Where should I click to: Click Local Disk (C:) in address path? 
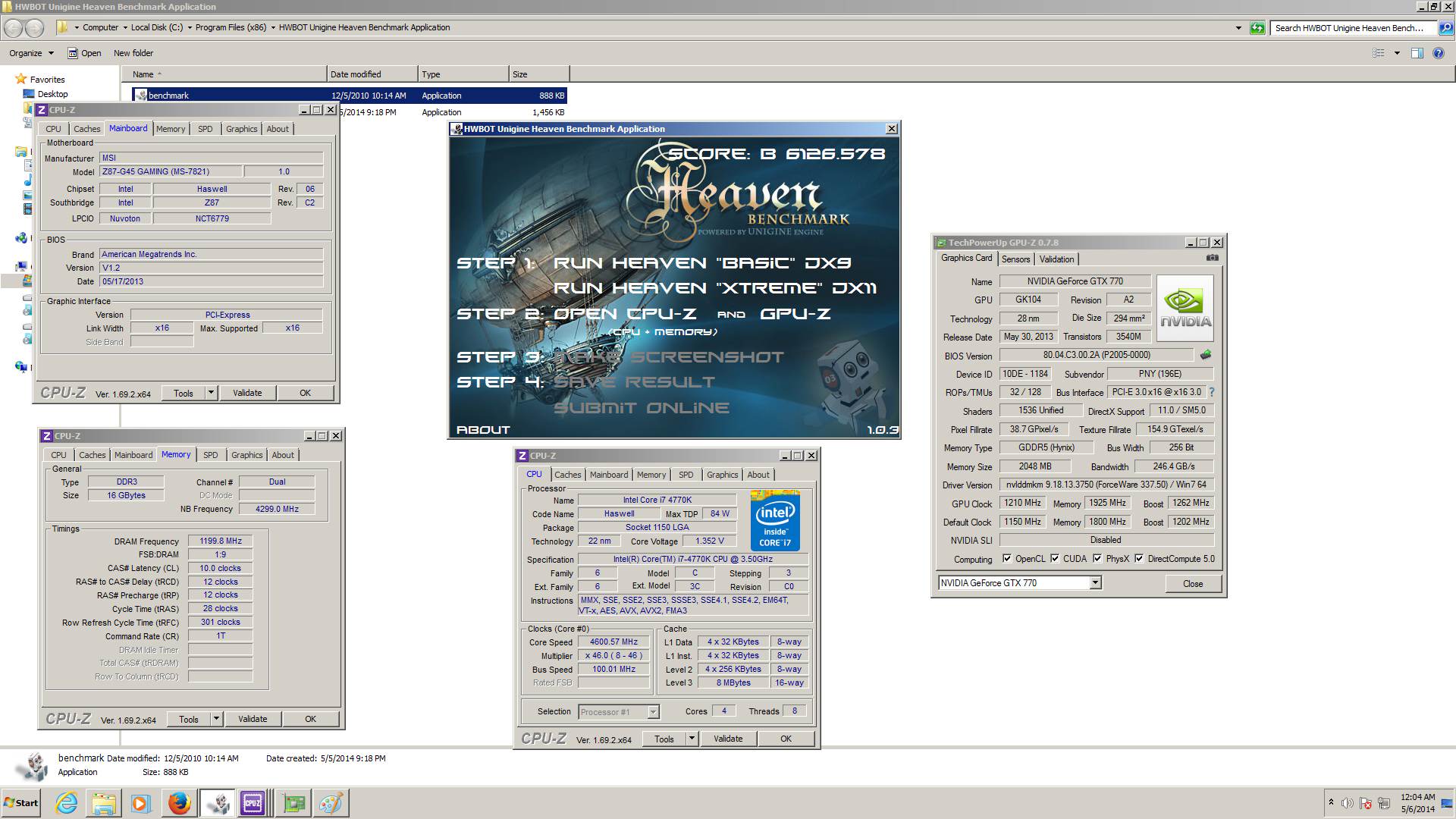156,28
